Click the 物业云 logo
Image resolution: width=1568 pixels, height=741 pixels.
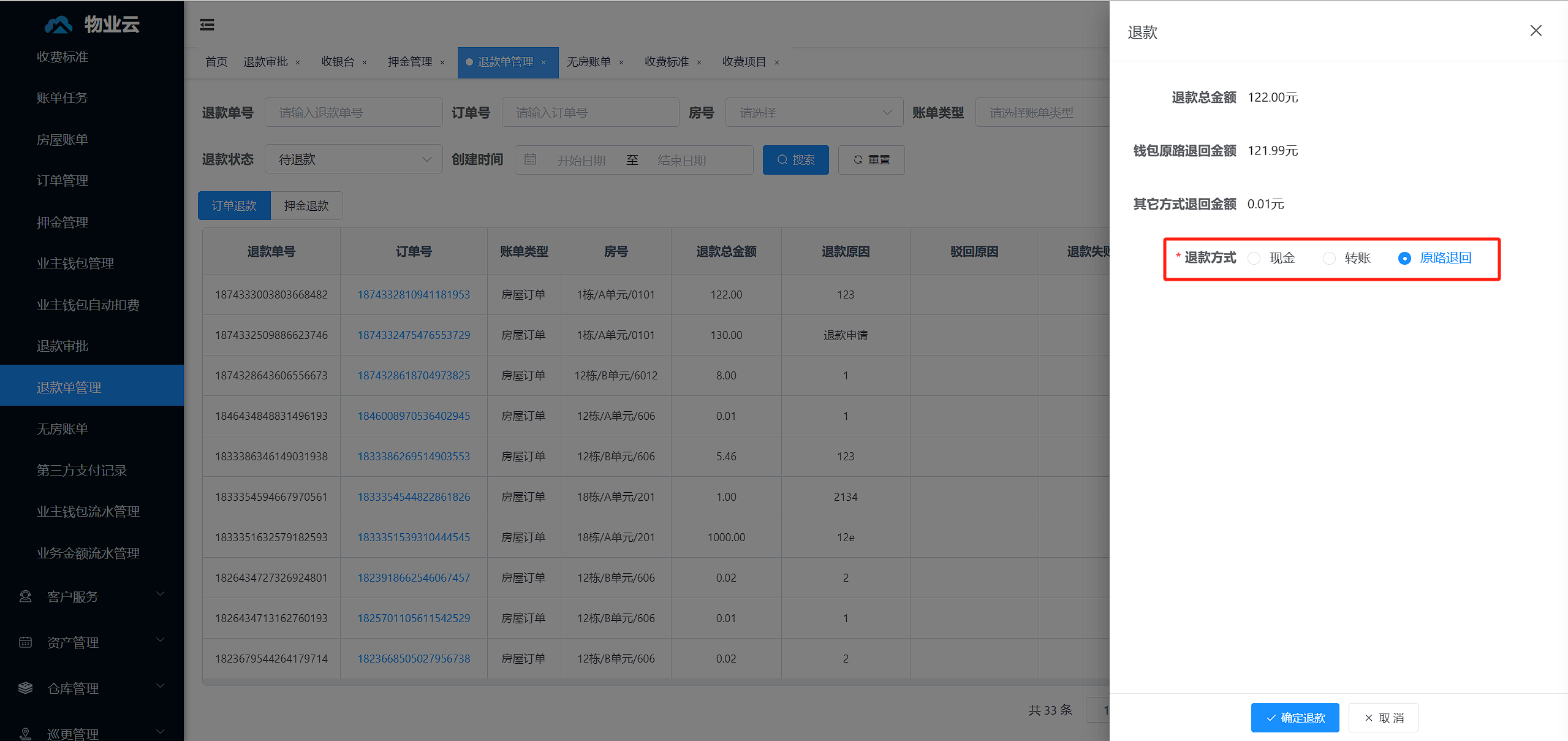tap(92, 25)
